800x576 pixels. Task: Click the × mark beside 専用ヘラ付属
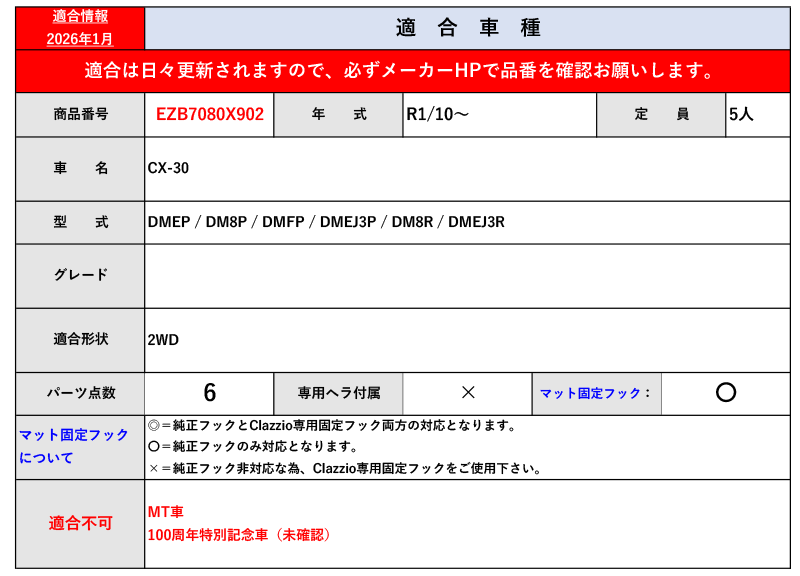(467, 393)
